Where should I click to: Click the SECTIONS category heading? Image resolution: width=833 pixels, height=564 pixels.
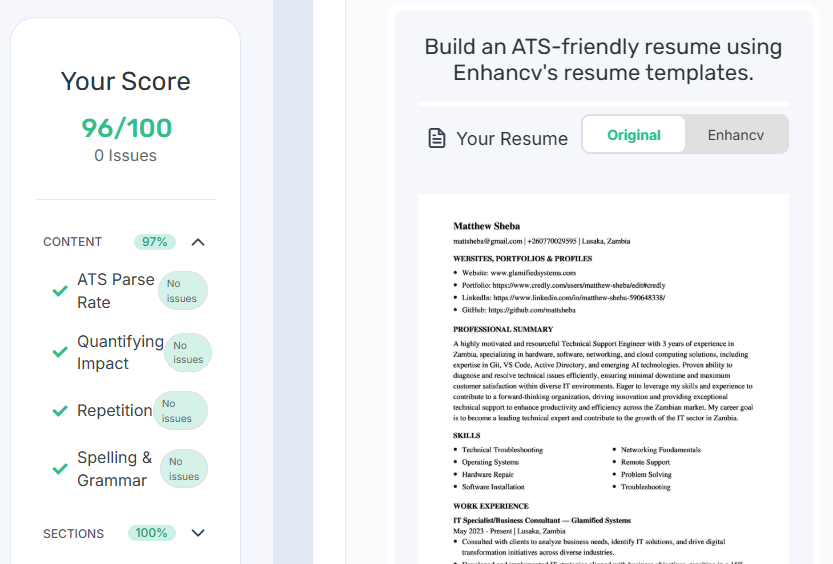tap(73, 533)
